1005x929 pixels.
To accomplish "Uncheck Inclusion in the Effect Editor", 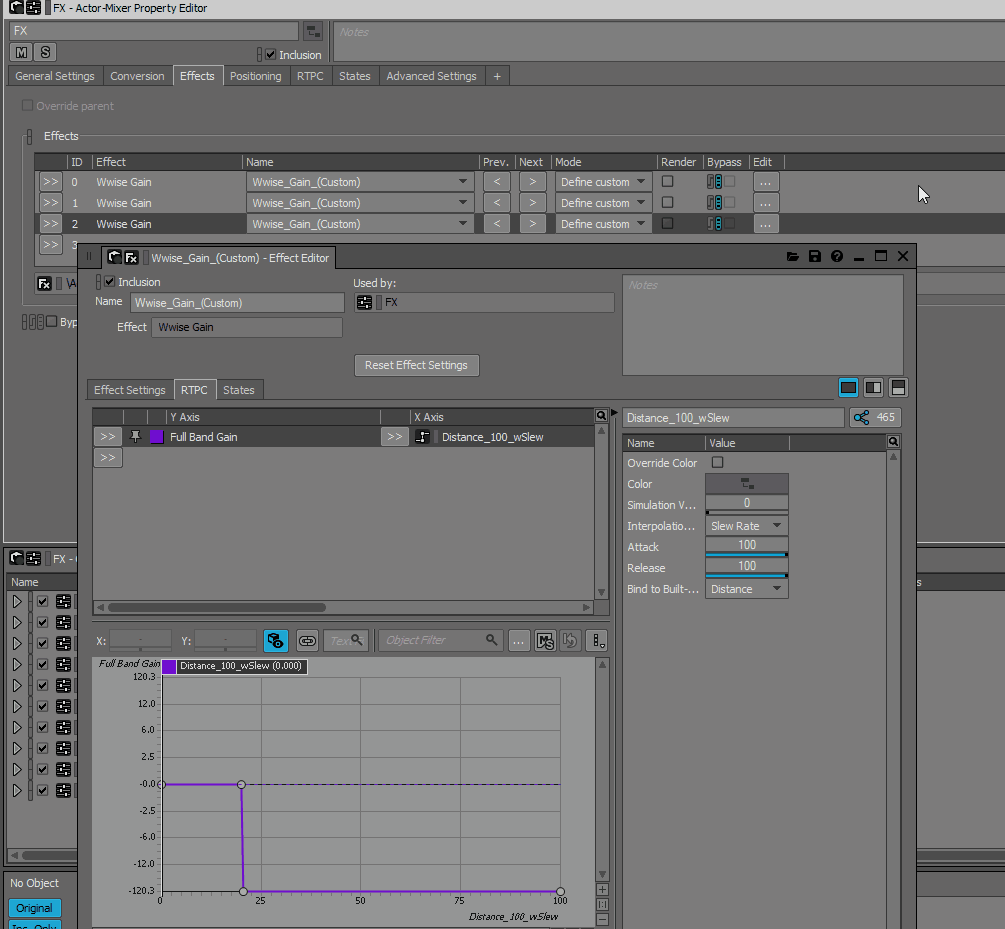I will [110, 281].
